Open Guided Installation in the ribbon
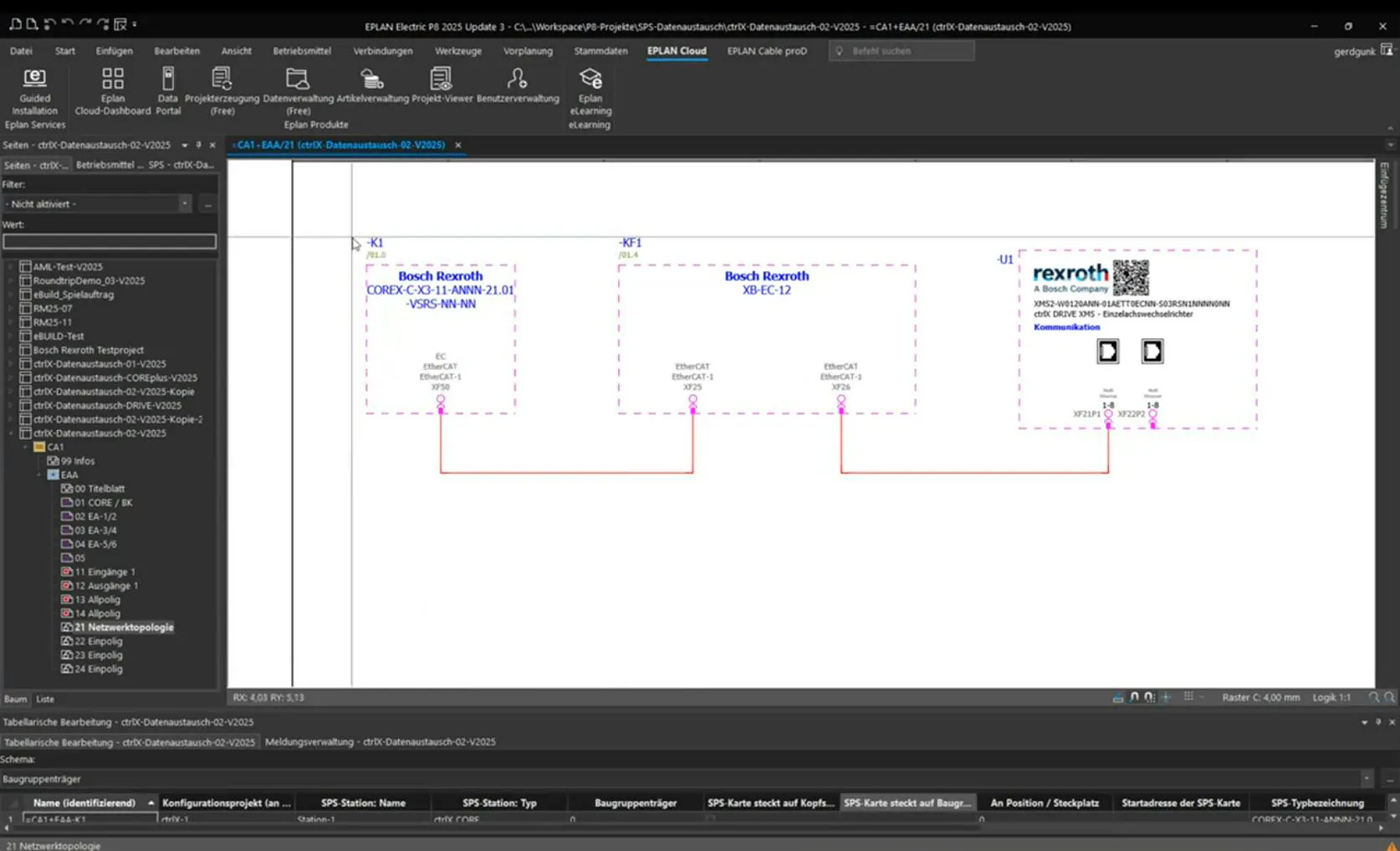Image resolution: width=1400 pixels, height=851 pixels. point(34,92)
